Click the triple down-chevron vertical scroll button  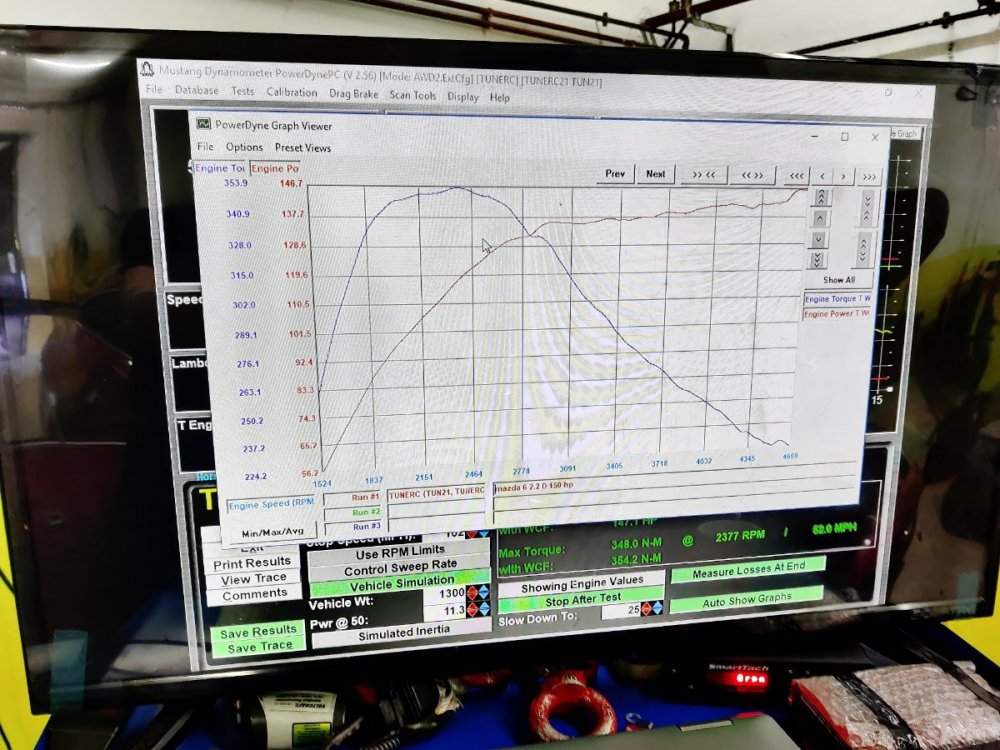818,260
